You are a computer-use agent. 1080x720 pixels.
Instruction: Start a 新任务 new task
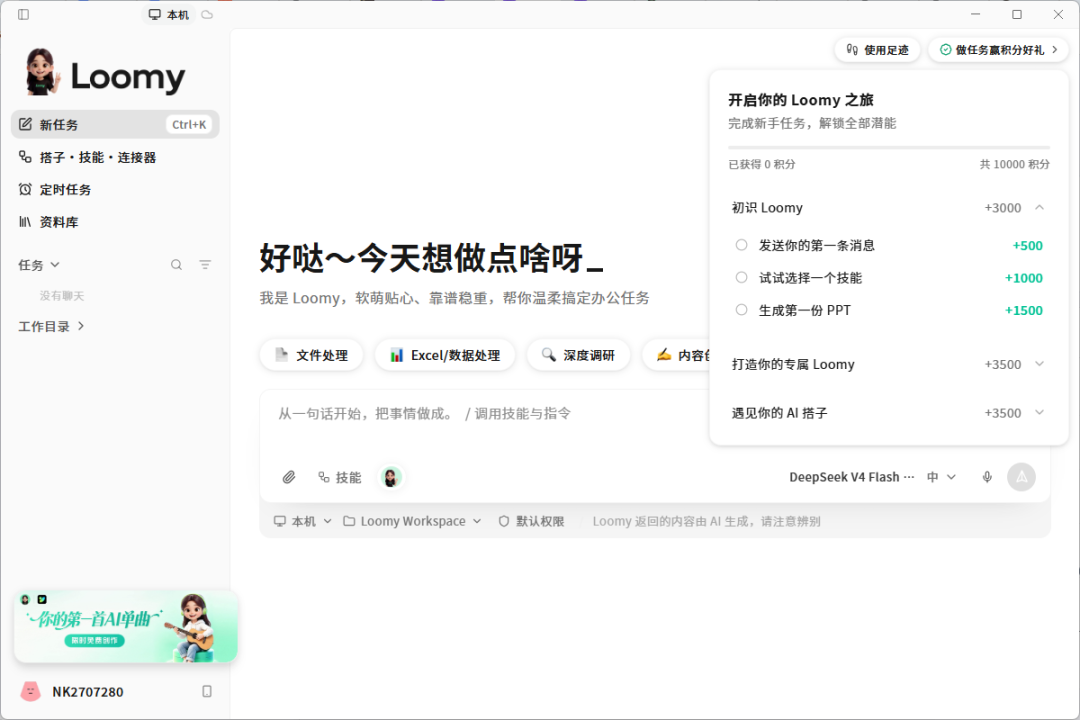click(115, 125)
